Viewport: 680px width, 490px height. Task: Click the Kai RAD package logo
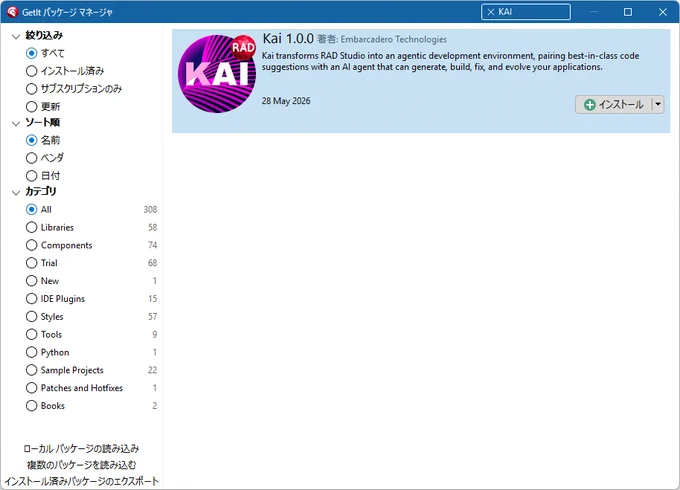pos(217,74)
